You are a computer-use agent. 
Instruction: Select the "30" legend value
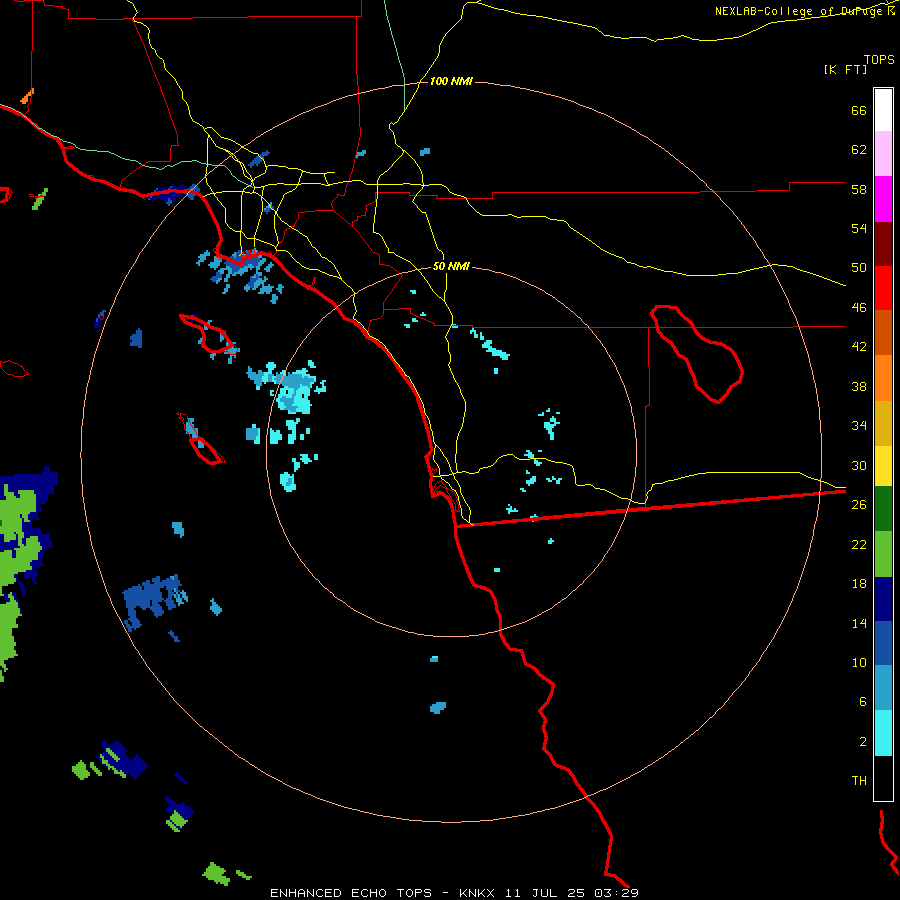[x=859, y=465]
